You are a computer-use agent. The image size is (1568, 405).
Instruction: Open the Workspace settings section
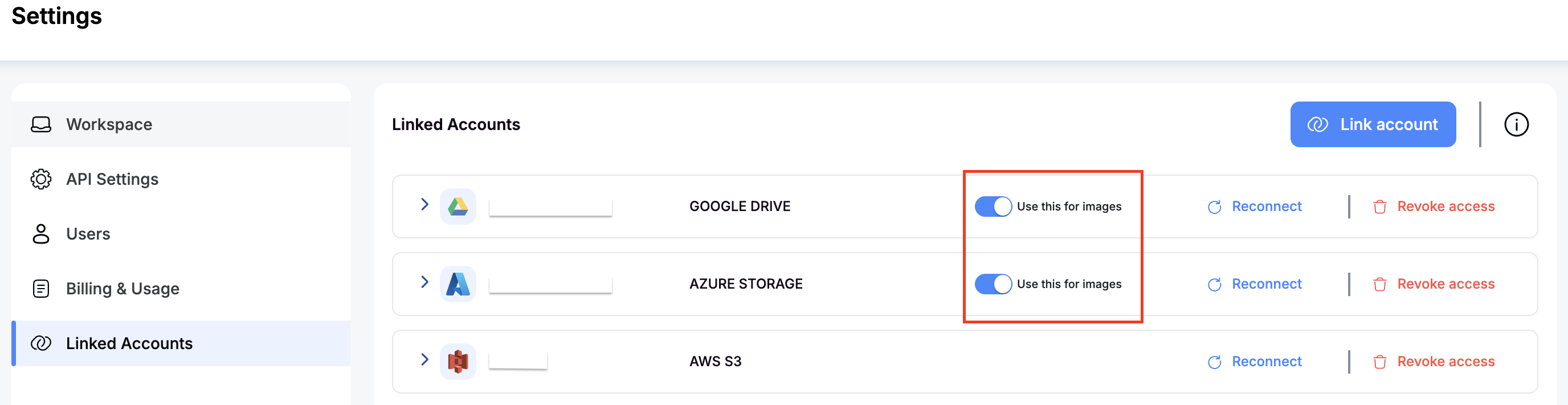(109, 124)
